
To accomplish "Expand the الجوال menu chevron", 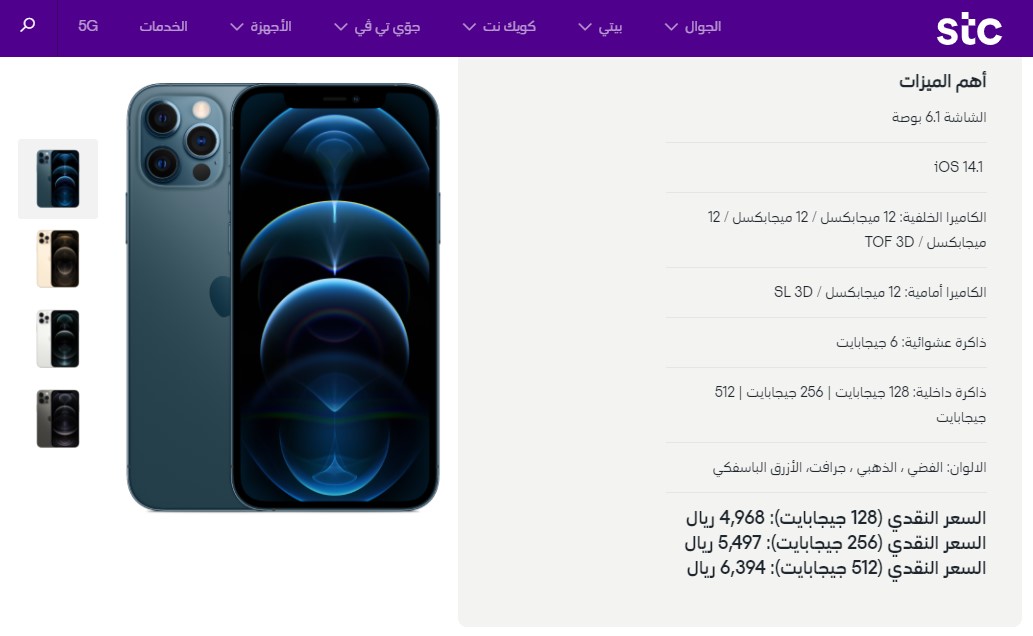I will tap(671, 27).
